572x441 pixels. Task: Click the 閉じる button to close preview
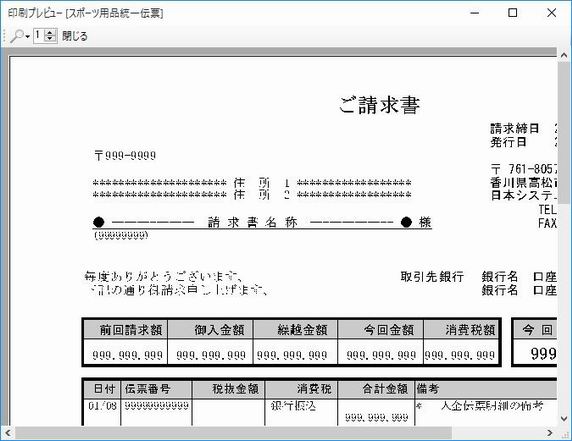[75, 36]
